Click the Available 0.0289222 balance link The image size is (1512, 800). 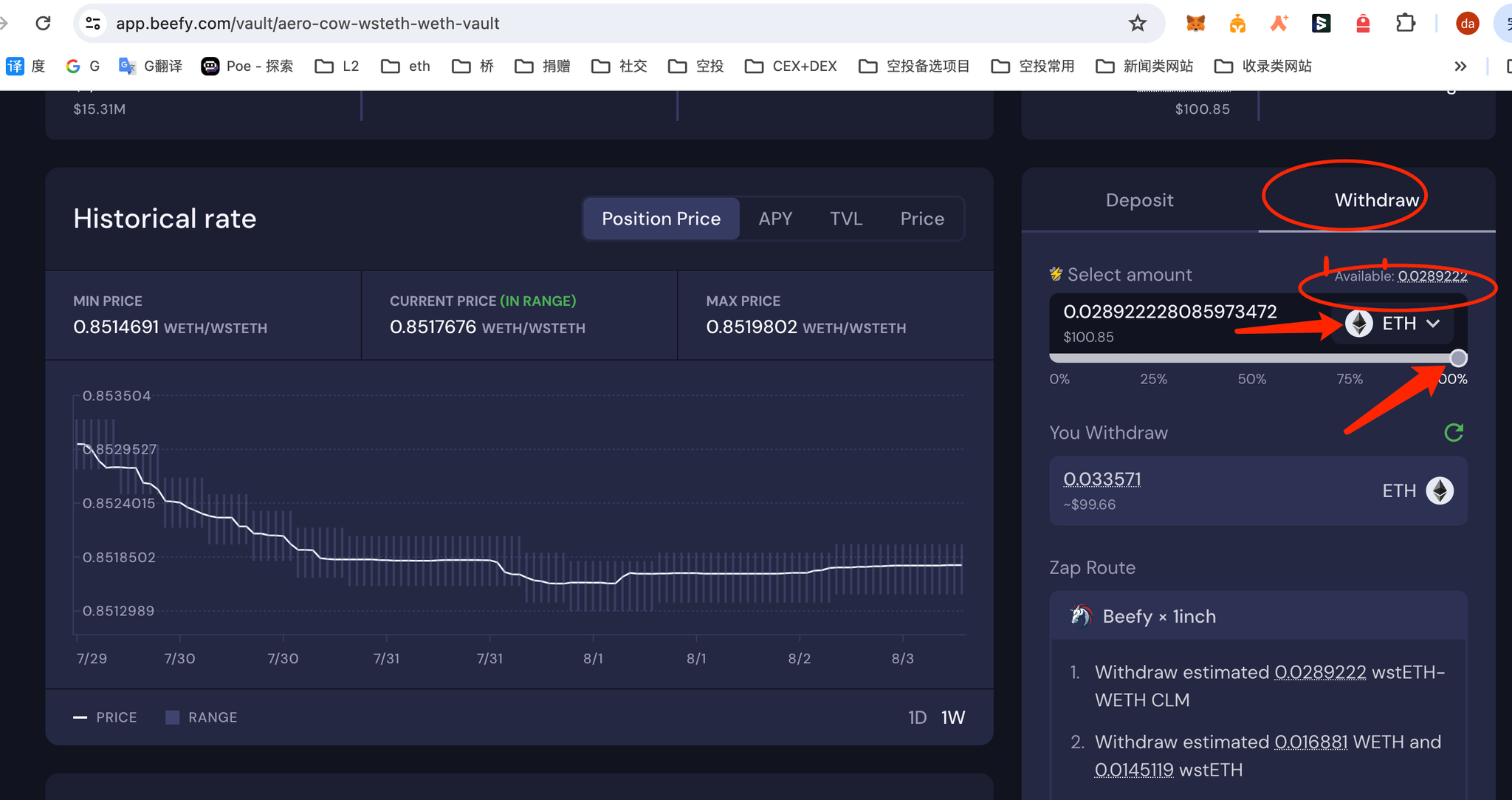(1432, 276)
